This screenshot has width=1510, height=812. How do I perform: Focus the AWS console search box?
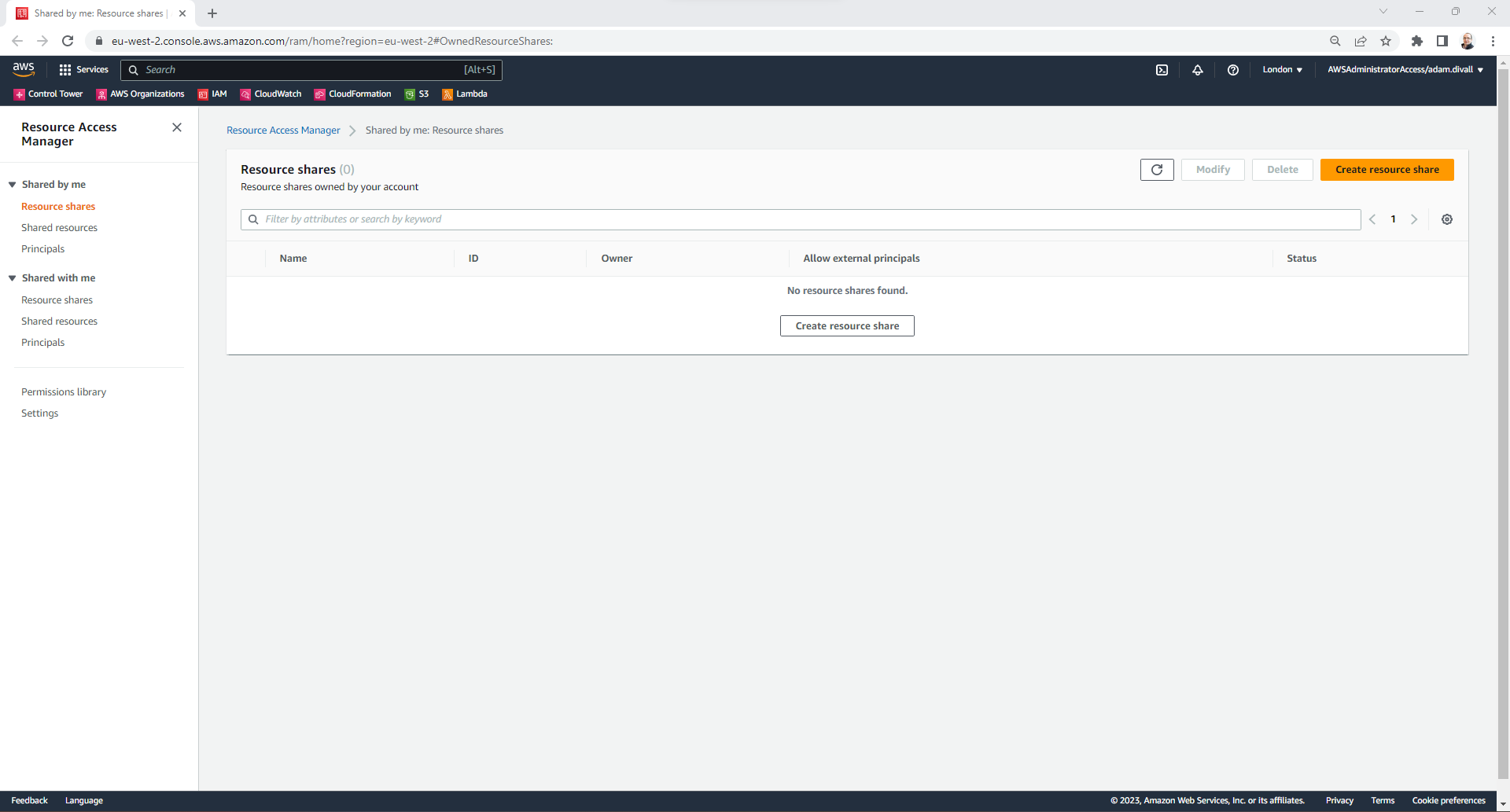[311, 70]
